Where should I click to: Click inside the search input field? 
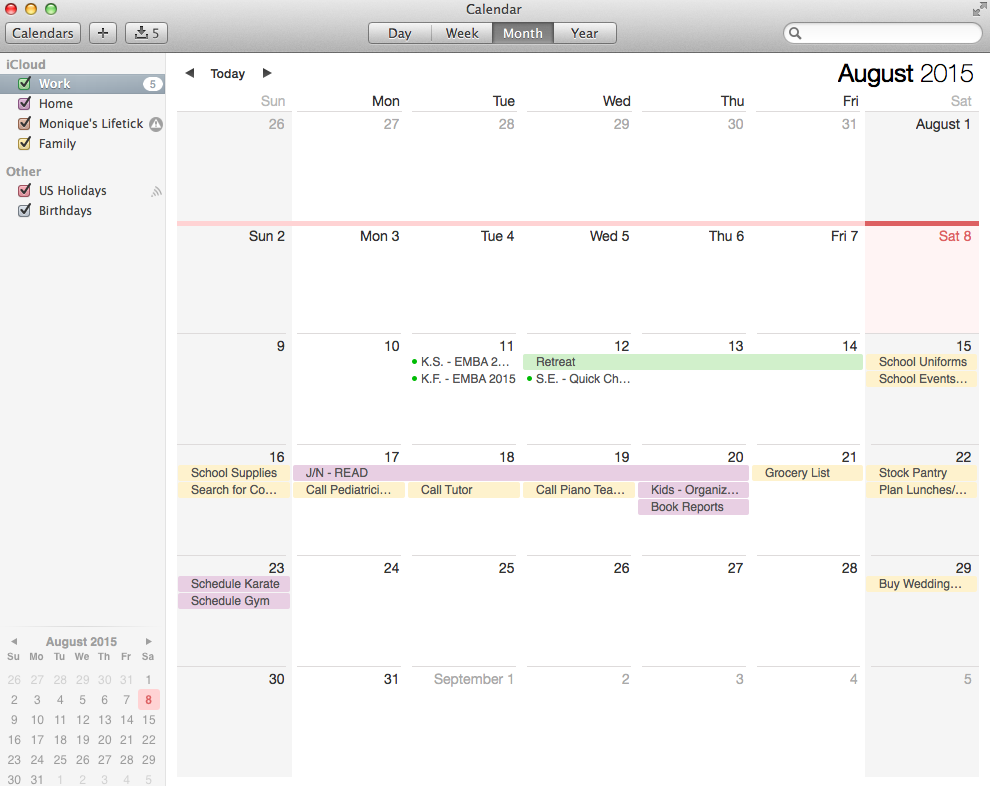pos(890,33)
